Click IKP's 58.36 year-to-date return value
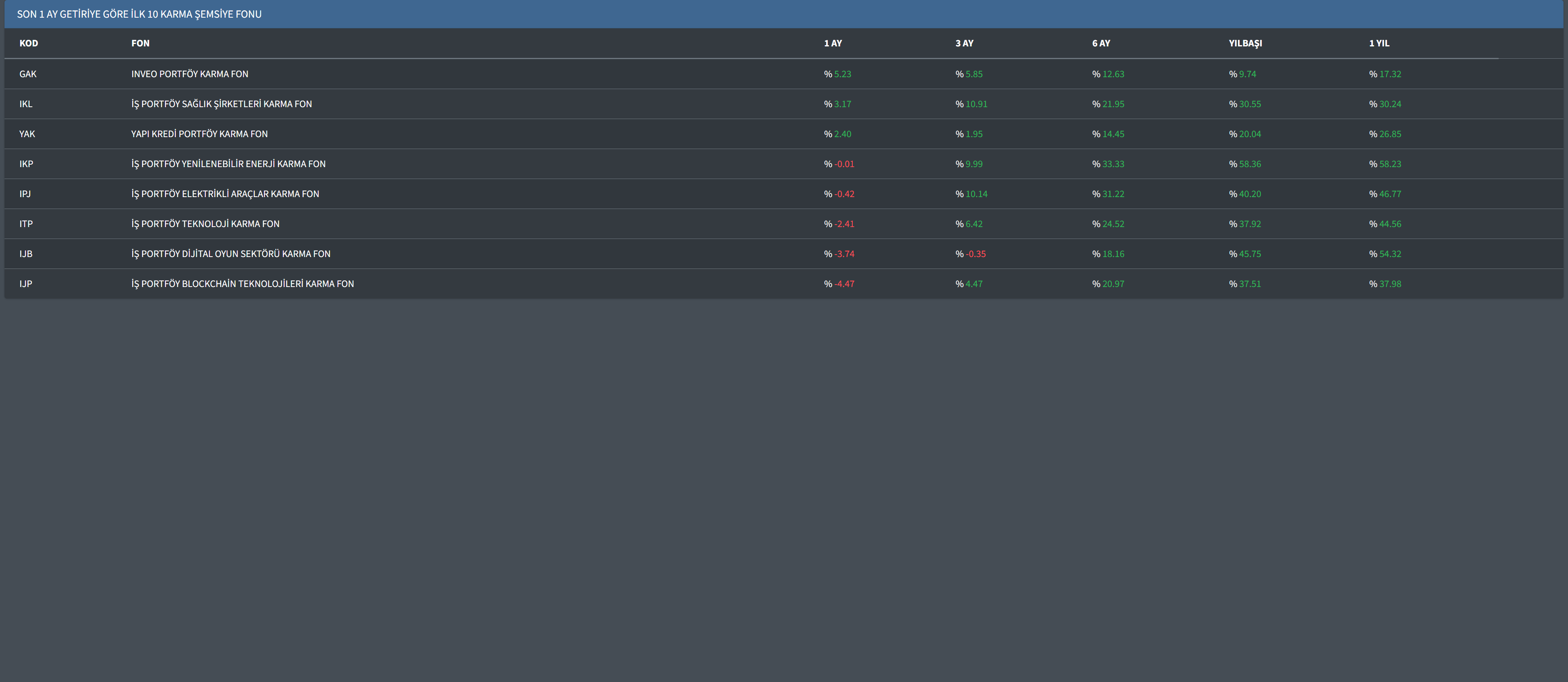This screenshot has height=682, width=1568. [1249, 164]
